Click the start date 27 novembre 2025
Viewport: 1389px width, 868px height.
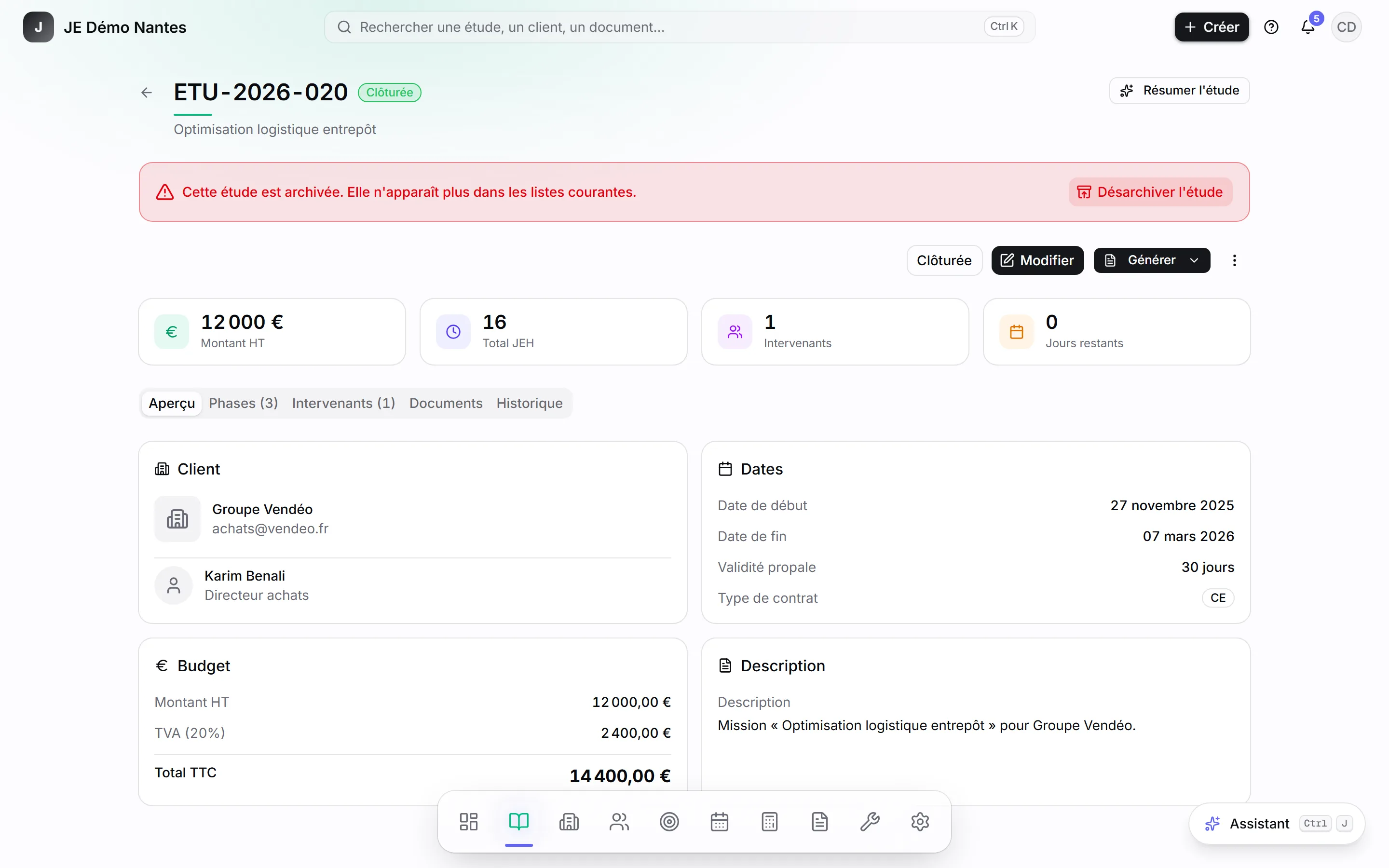1172,505
